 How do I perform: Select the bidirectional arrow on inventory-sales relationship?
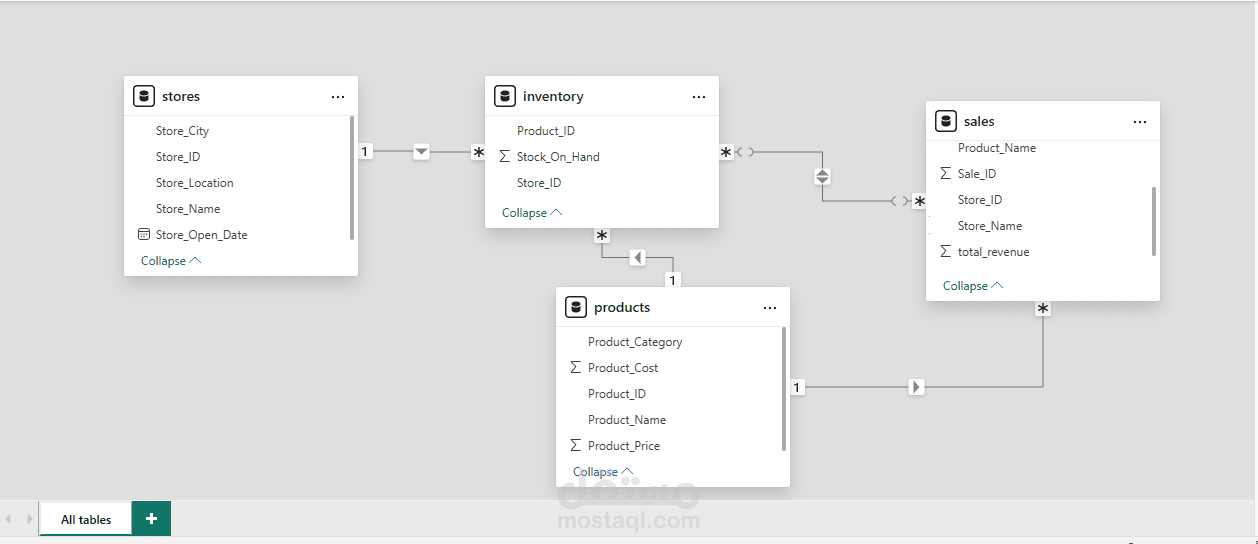[822, 177]
